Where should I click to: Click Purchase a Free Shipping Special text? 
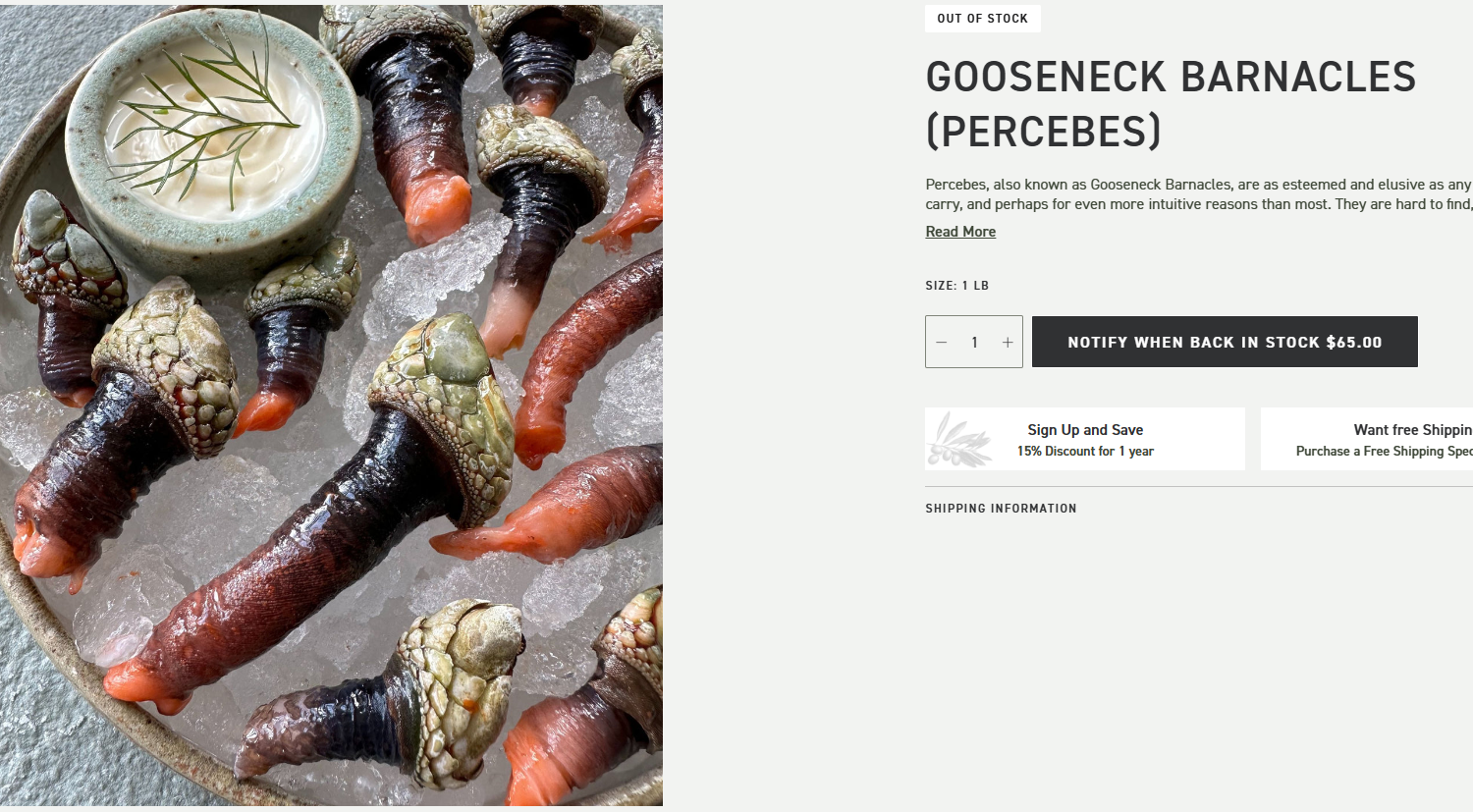coord(1385,452)
